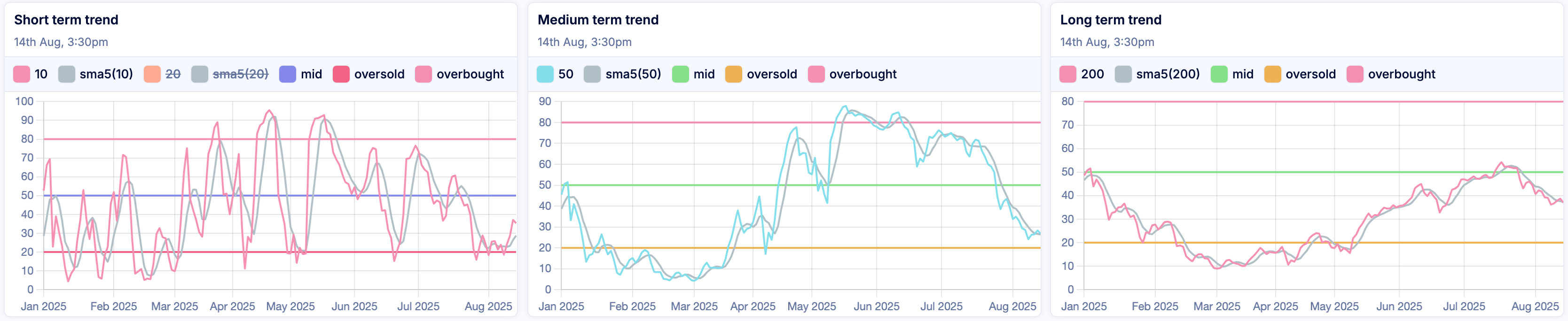Click 'Feb 2025' axis label in Short term chart

114,306
